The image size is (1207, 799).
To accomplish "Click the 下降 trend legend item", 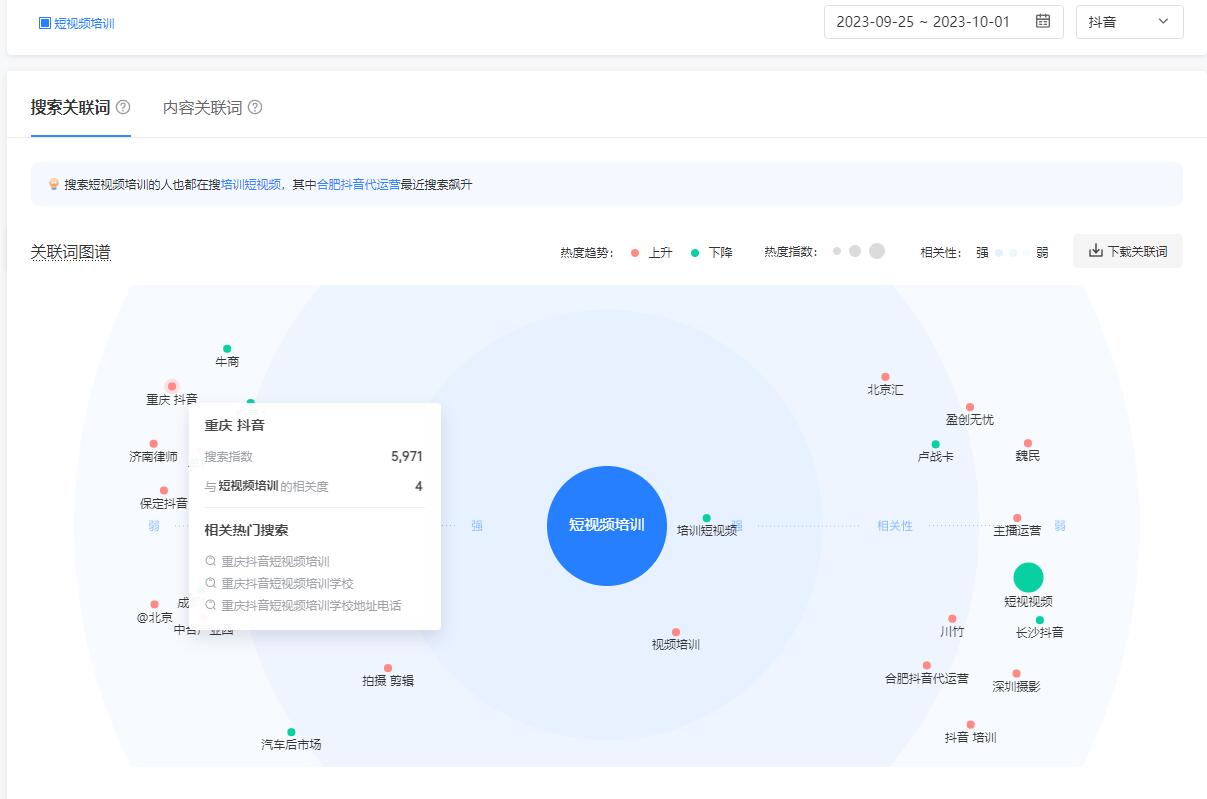I will click(x=711, y=252).
